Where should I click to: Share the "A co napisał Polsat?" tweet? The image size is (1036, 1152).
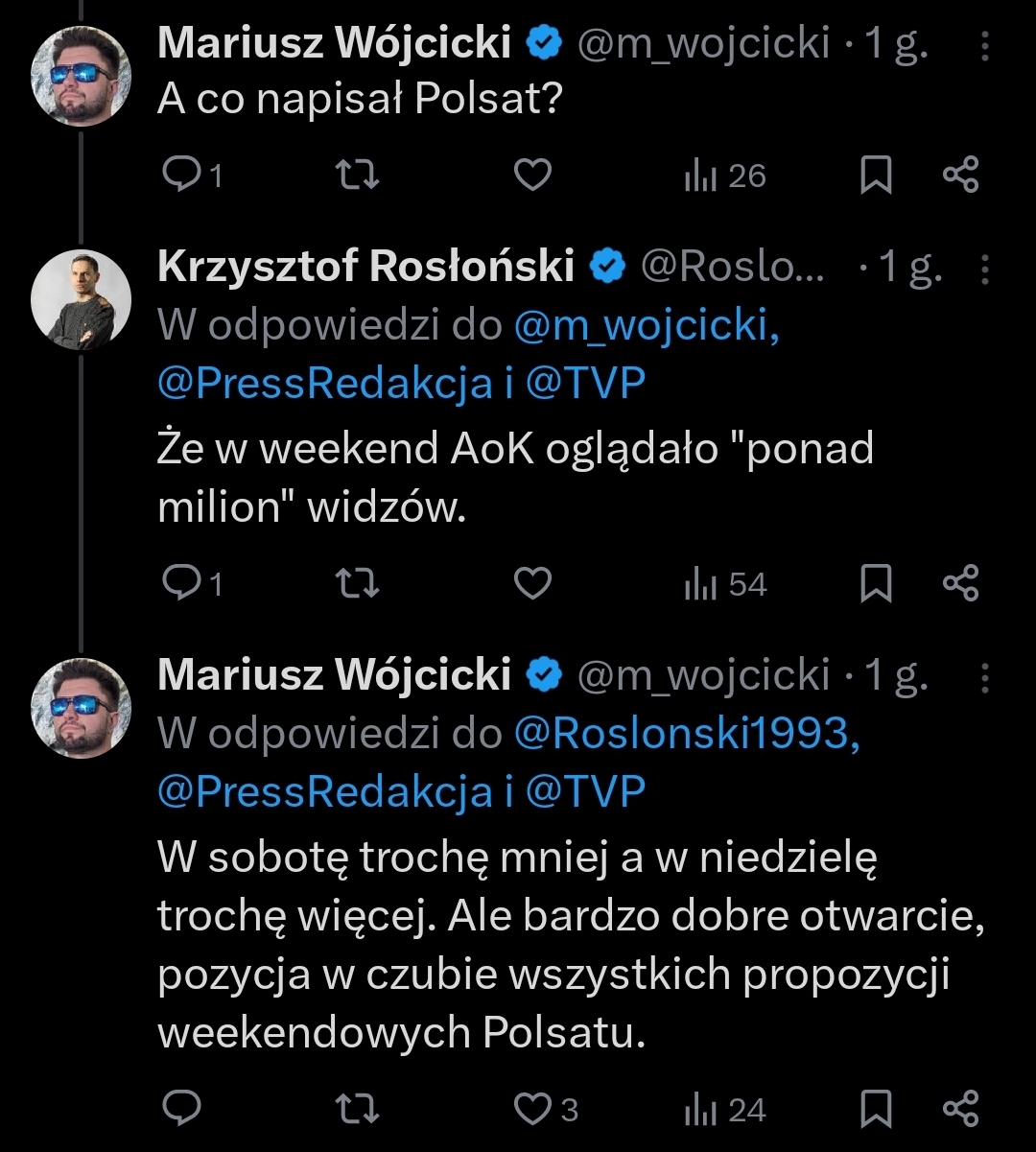[x=960, y=176]
